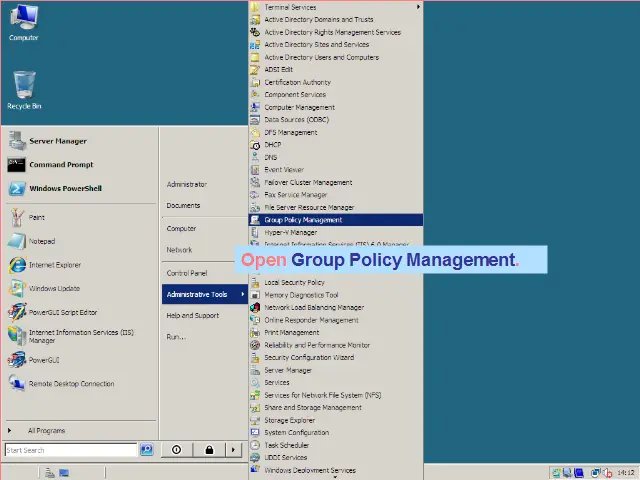Viewport: 640px width, 480px height.
Task: Open Services console
Action: click(336, 382)
